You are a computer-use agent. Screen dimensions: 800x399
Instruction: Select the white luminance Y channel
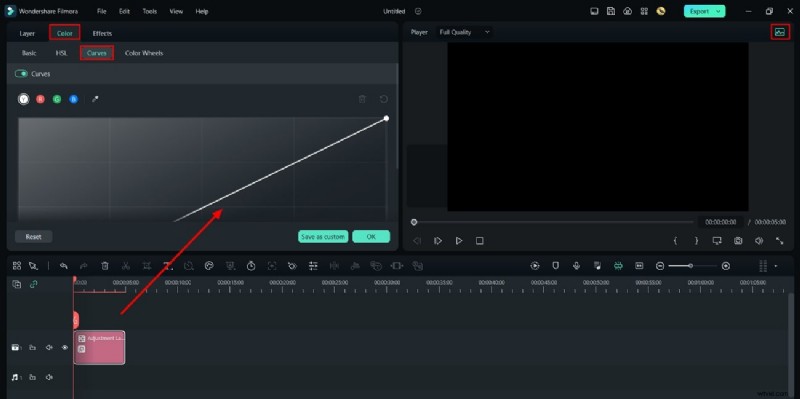(x=23, y=99)
